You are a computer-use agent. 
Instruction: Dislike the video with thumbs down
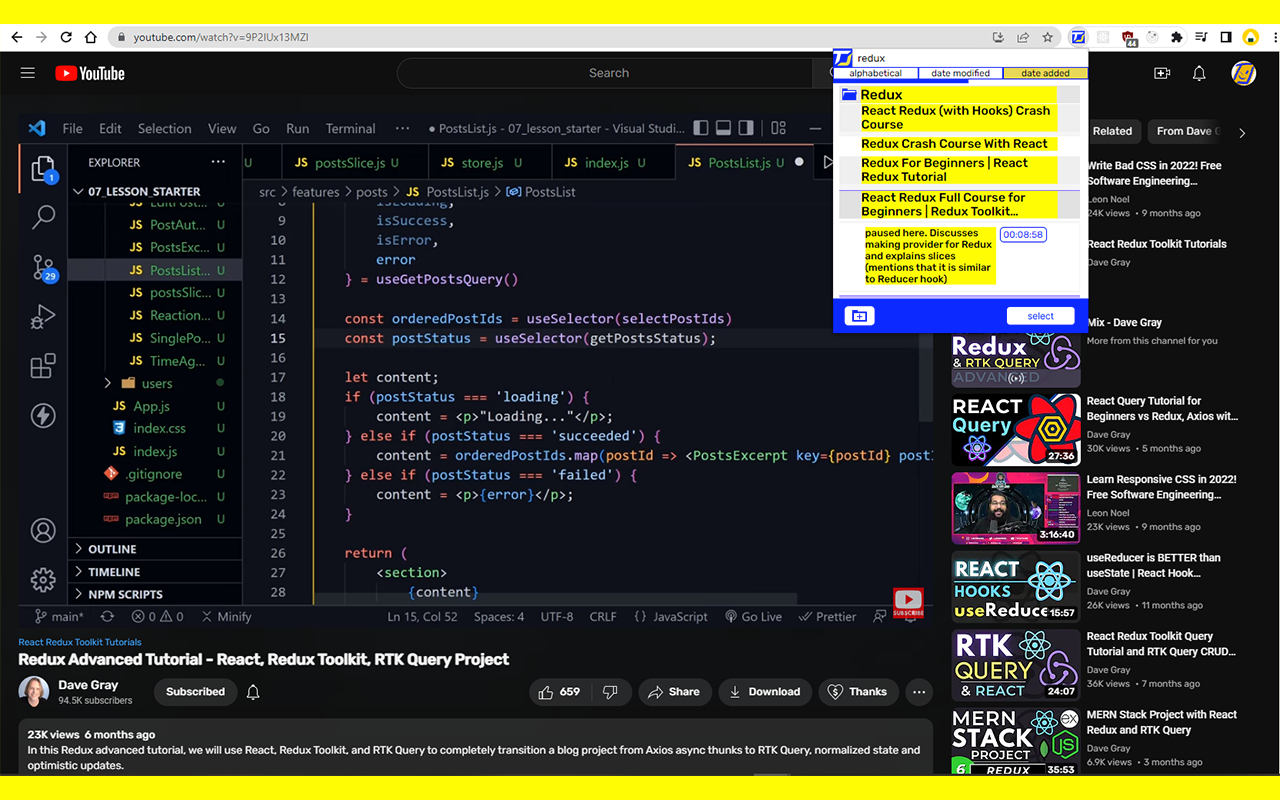pos(609,692)
